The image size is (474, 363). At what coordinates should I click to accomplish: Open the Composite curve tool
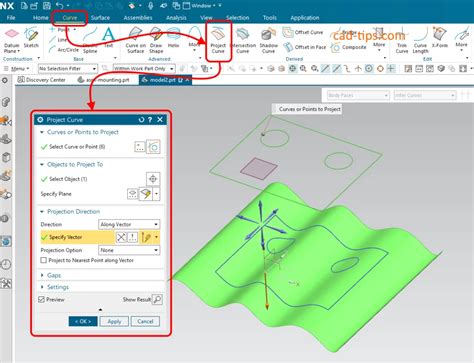(x=349, y=47)
